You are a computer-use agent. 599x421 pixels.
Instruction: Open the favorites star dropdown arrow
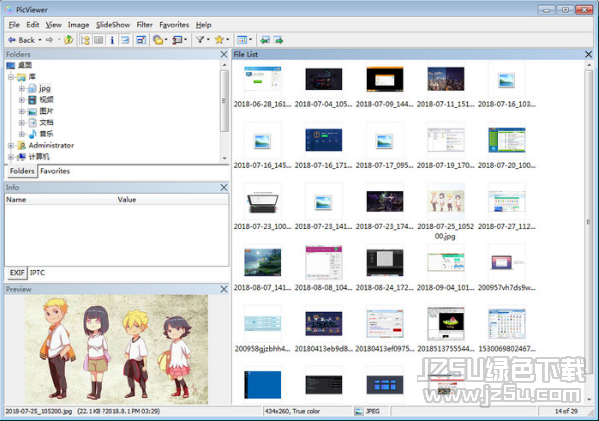click(227, 40)
